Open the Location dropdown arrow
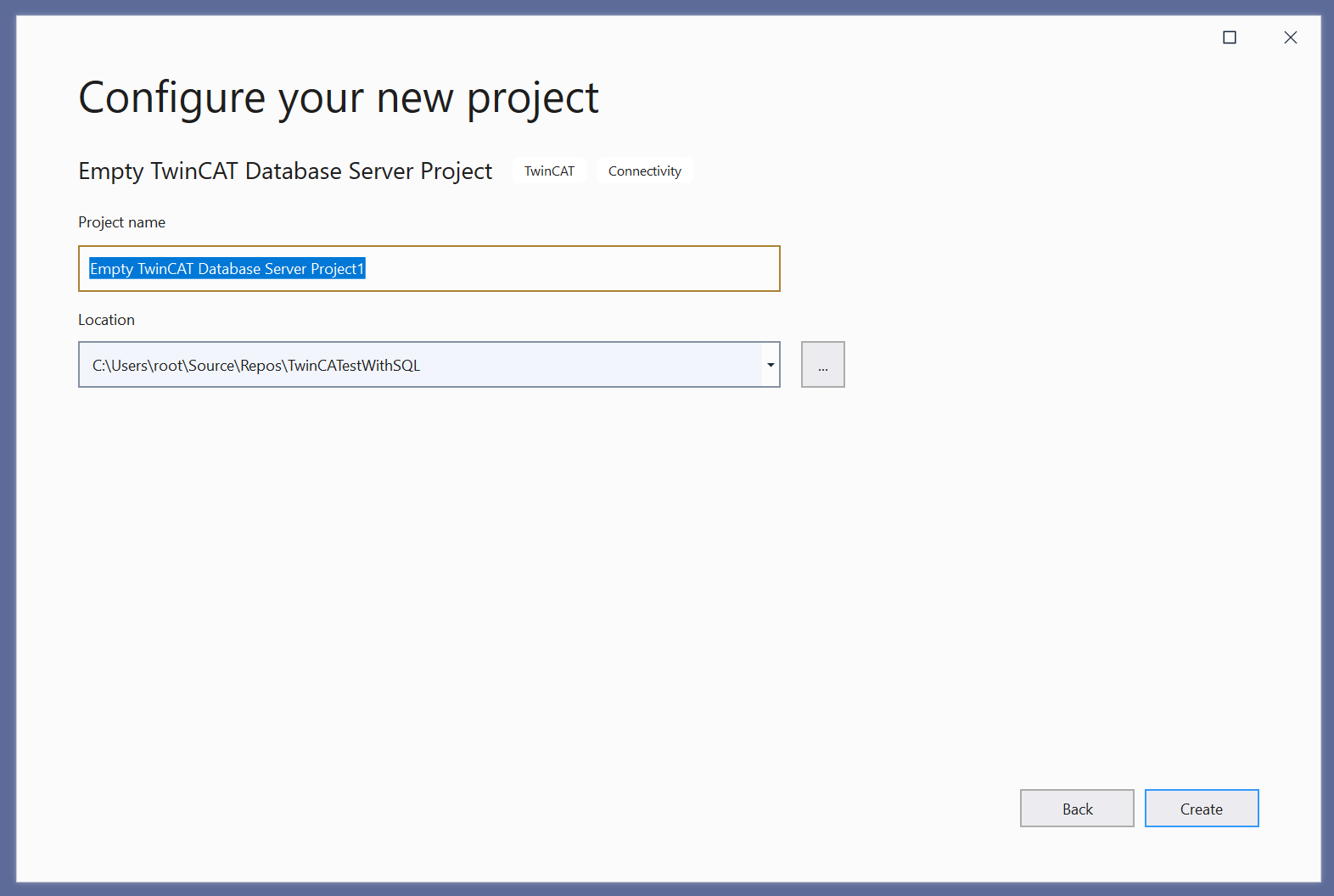 771,365
